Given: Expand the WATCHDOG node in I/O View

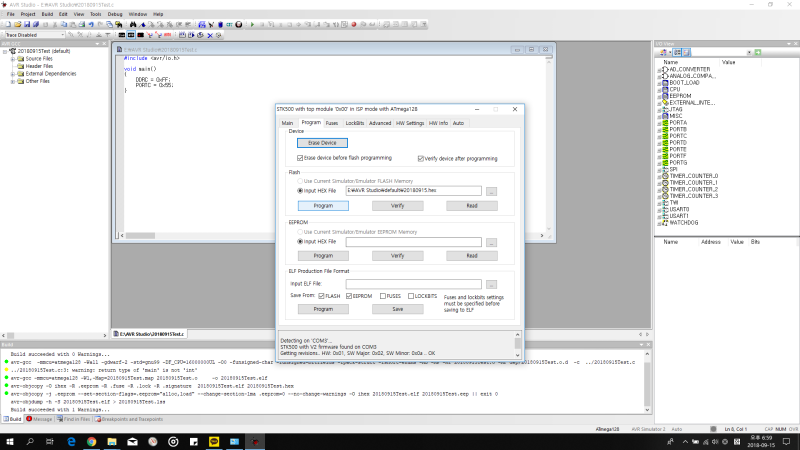Looking at the screenshot, I should pyautogui.click(x=659, y=223).
